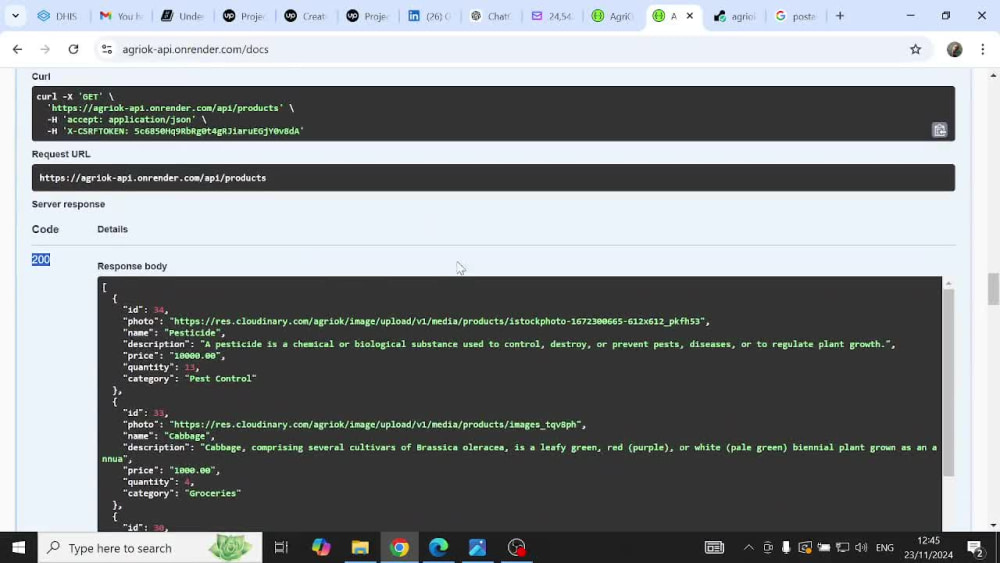This screenshot has height=563, width=1000.
Task: Open the notification center icon
Action: click(x=974, y=548)
